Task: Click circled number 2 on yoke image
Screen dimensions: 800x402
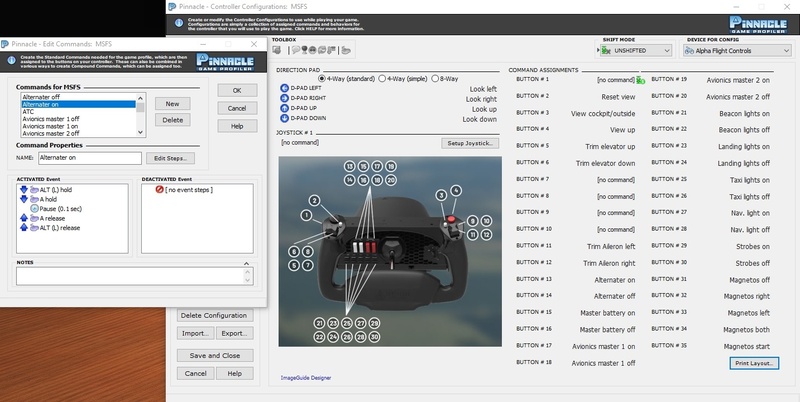Action: [314, 201]
